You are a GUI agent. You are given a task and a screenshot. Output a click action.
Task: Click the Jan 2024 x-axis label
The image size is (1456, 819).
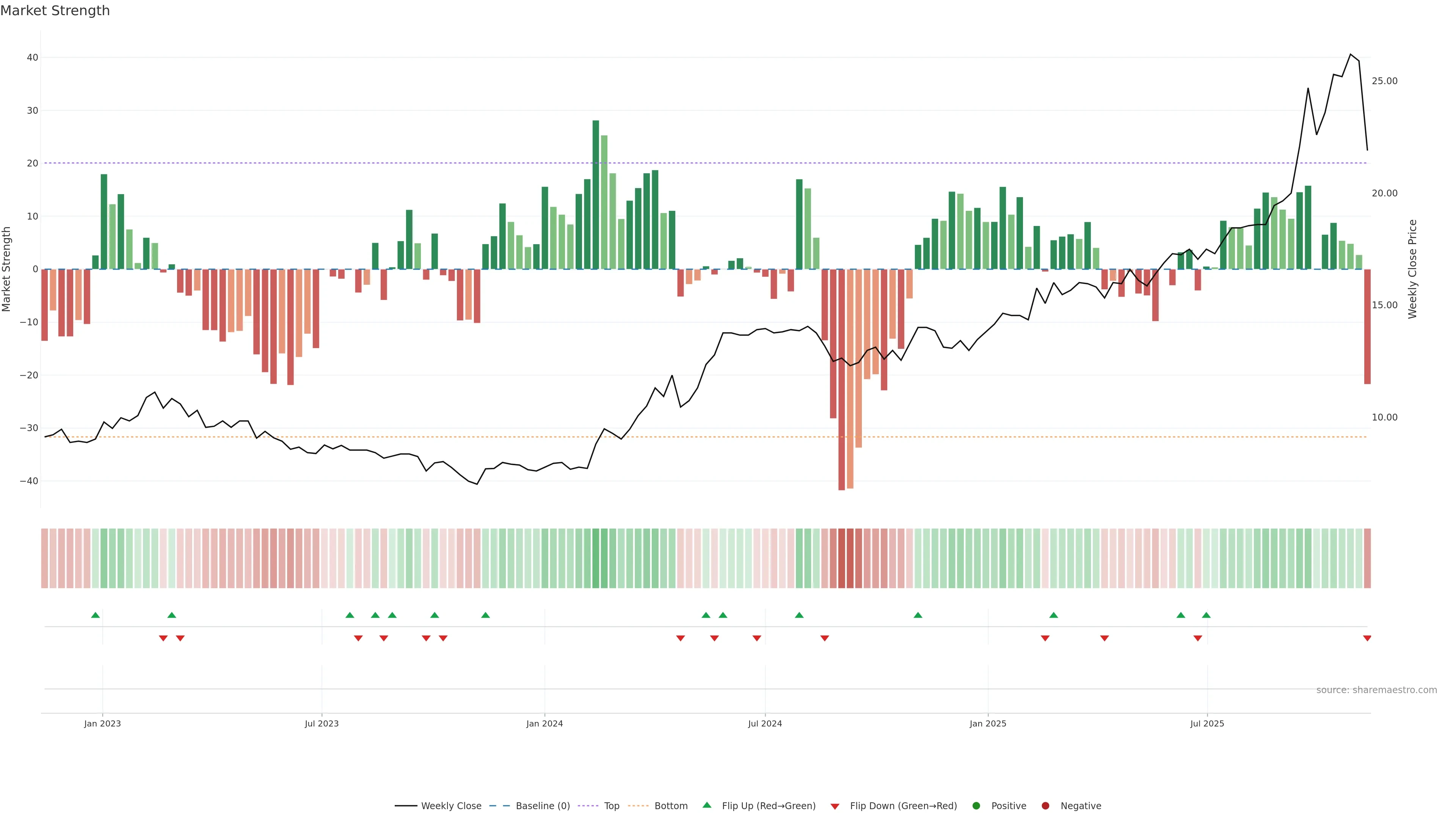click(x=544, y=723)
